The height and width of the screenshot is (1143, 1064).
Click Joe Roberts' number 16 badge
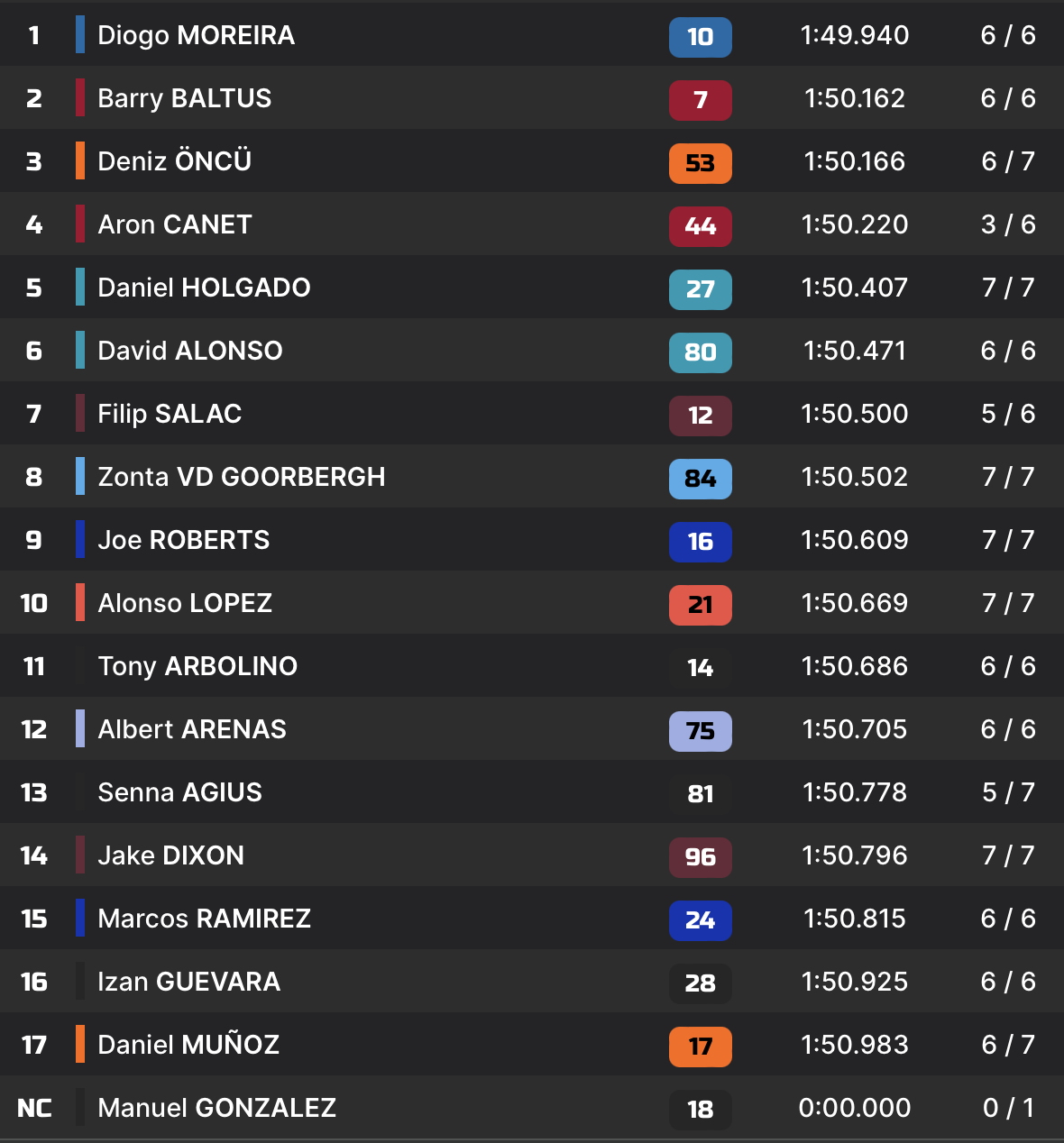click(x=700, y=542)
